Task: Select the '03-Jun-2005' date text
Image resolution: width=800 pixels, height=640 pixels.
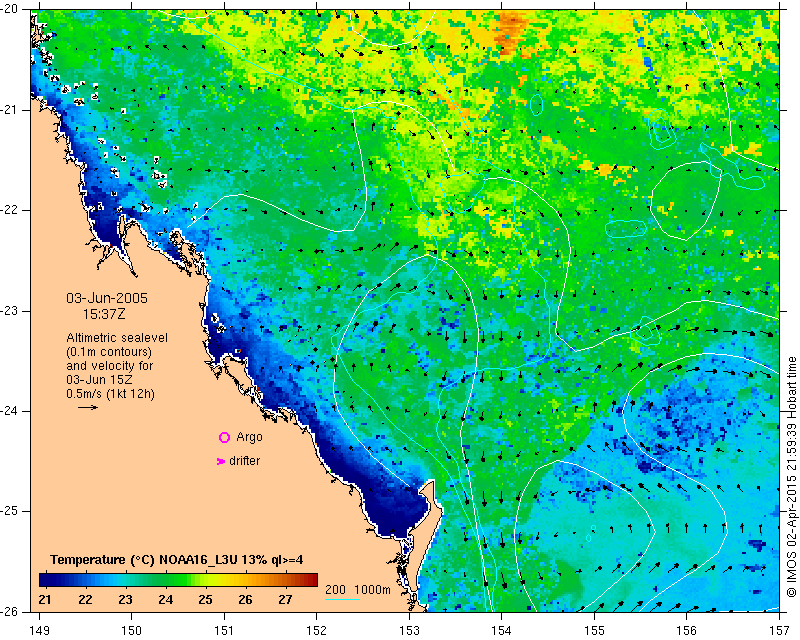Action: point(107,298)
